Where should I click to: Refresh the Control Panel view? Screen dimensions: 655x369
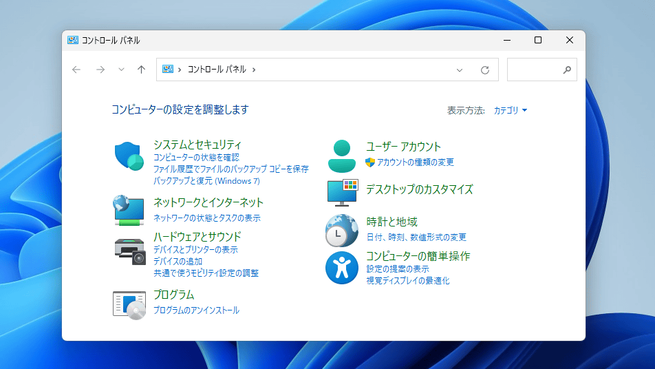click(x=485, y=70)
